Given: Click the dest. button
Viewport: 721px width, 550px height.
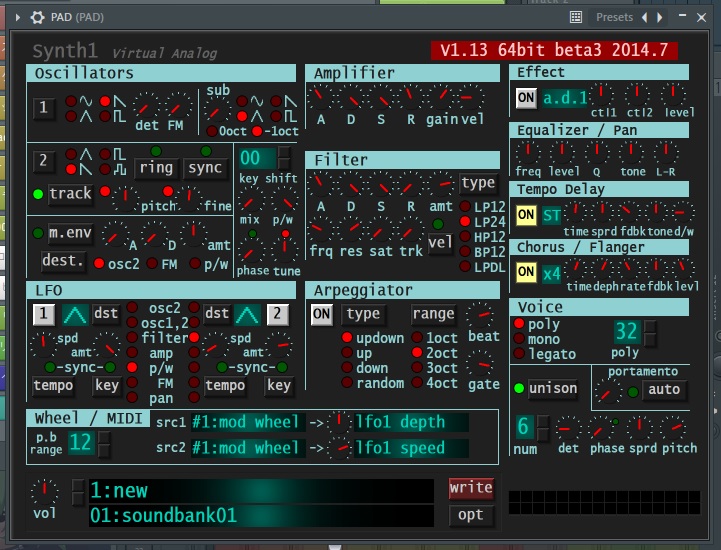Looking at the screenshot, I should [63, 261].
